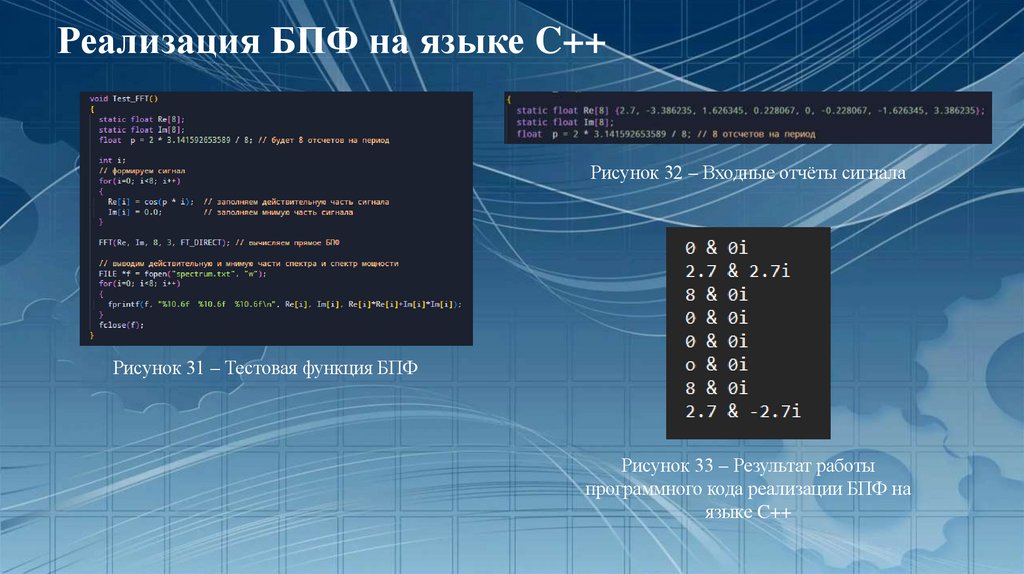Click the caption starting "Рисунок 33 – Результат работы"
The width and height of the screenshot is (1024, 574).
(748, 488)
